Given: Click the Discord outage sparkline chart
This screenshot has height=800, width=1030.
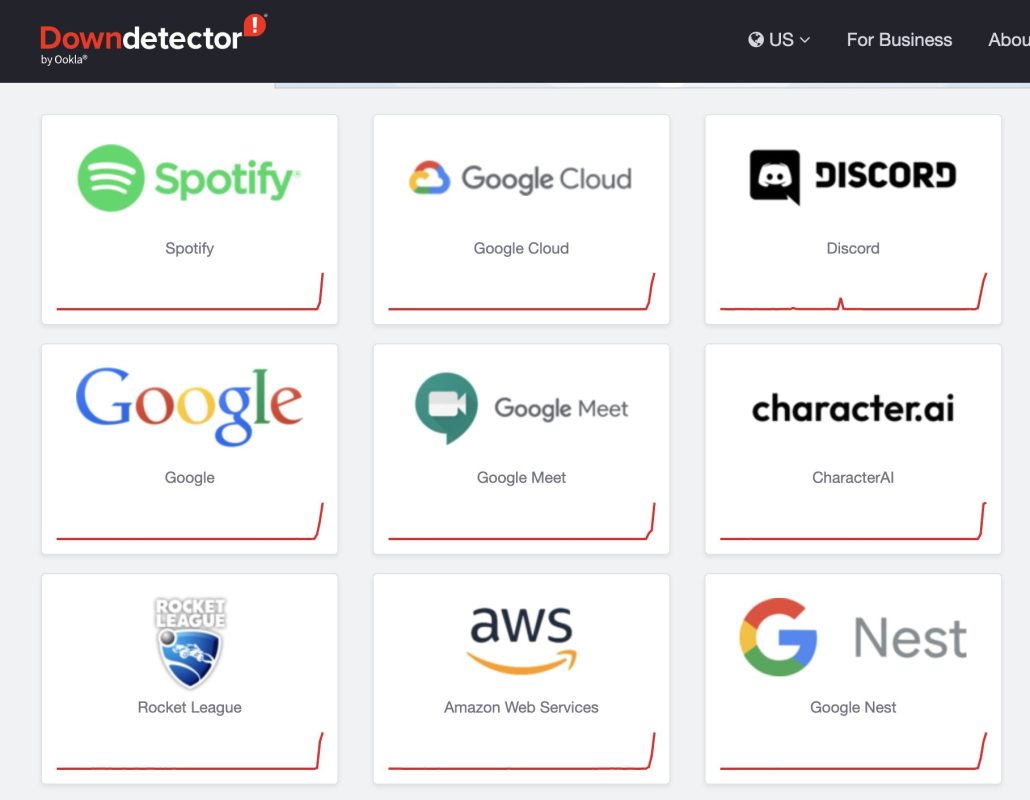Looking at the screenshot, I should [853, 292].
